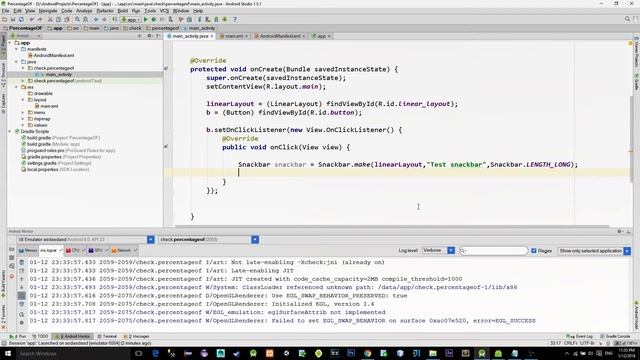Viewport: 640px width, 360px height.
Task: Collapse the java folder in project tree
Action: (x=17, y=62)
